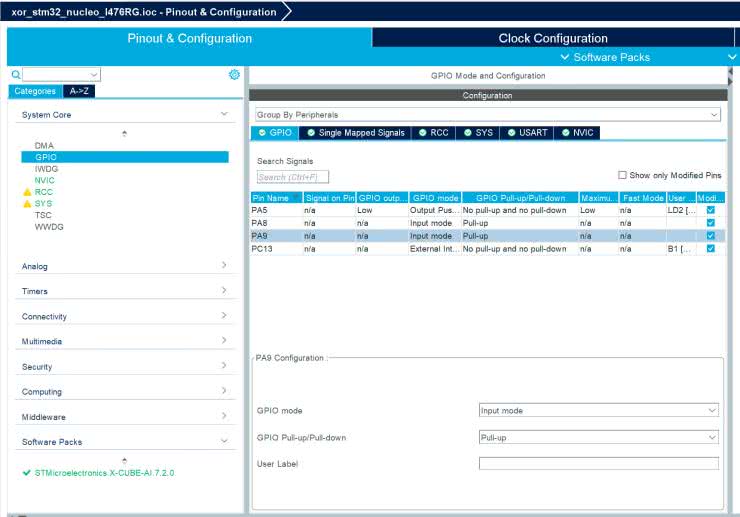Viewport: 740px width, 517px height.
Task: Toggle the Modified checkbox for PC13
Action: pos(711,249)
